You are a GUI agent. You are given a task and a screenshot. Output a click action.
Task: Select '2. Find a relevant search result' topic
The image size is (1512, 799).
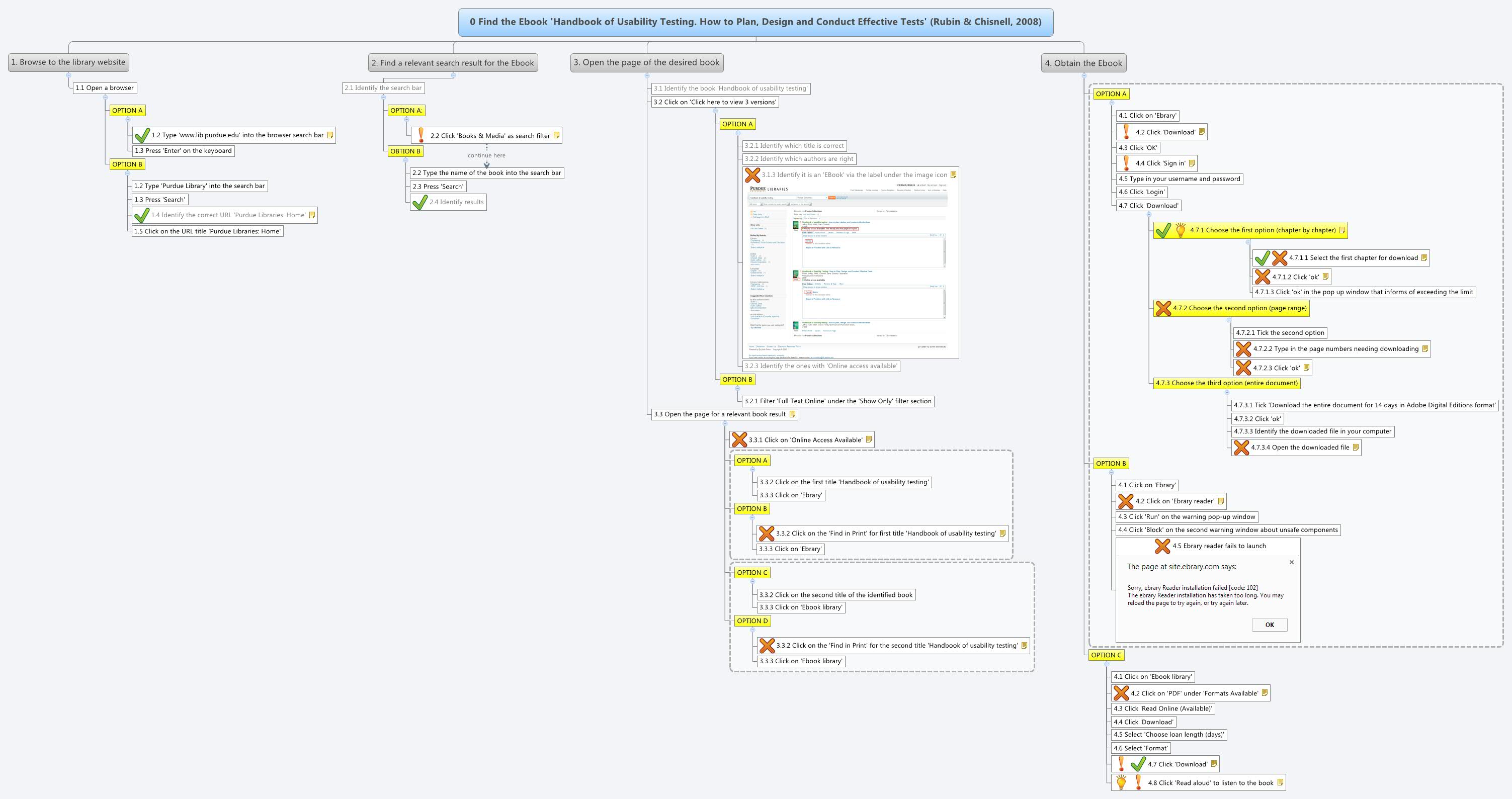[x=453, y=63]
